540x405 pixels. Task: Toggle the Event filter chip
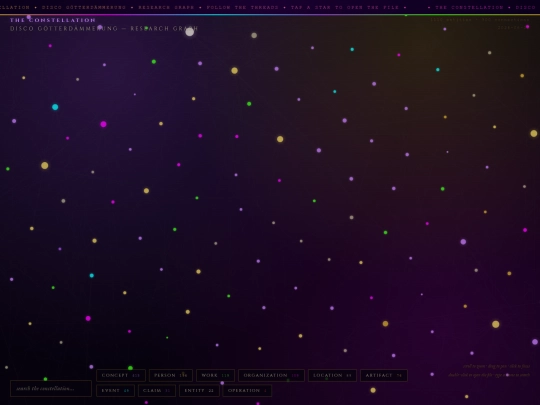point(115,391)
